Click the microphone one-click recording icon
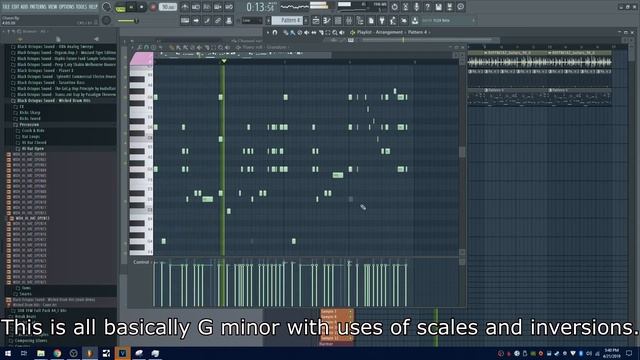Screen dimensions: 640x360 416,7
